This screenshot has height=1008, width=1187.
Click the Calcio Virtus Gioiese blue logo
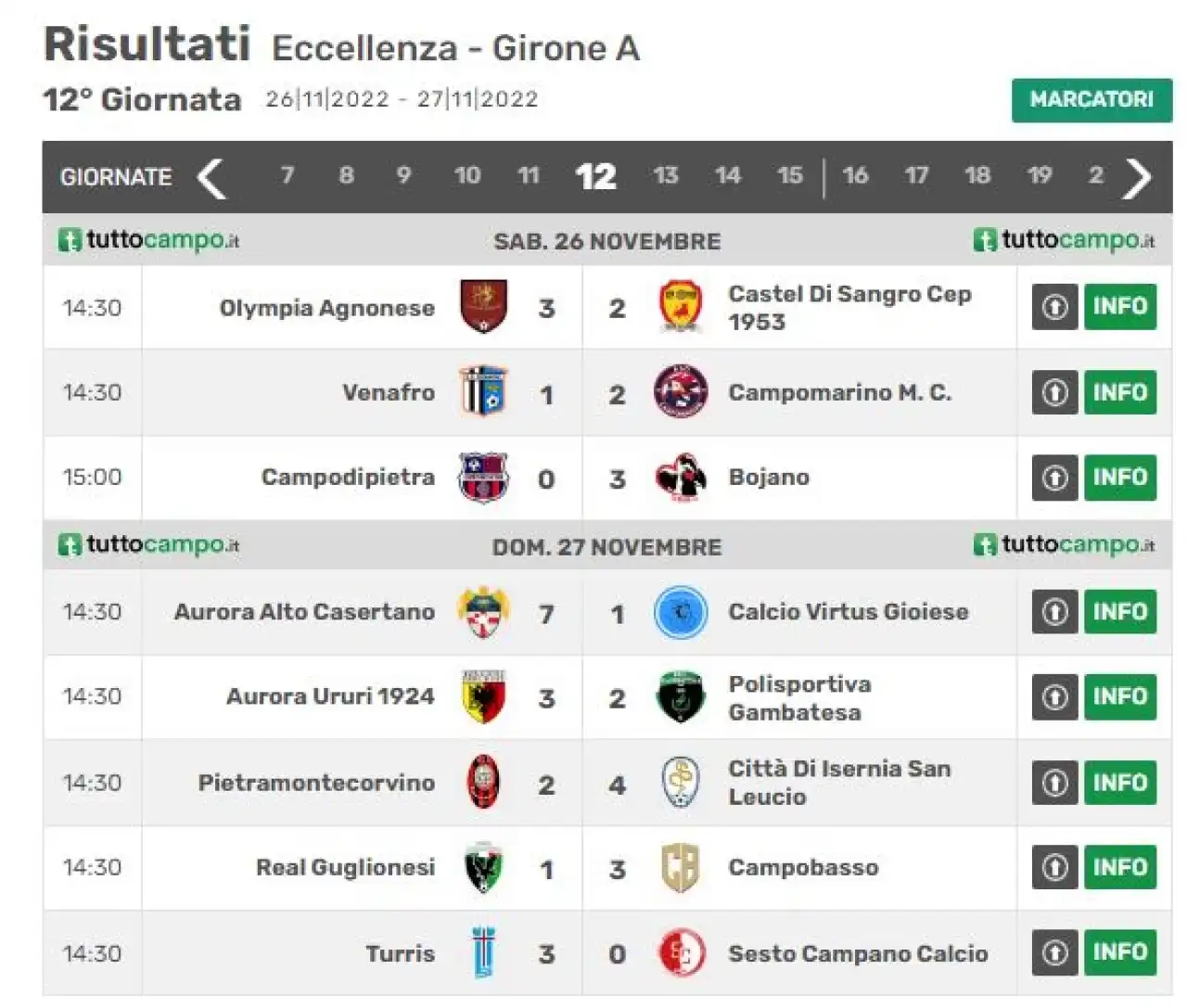click(681, 612)
